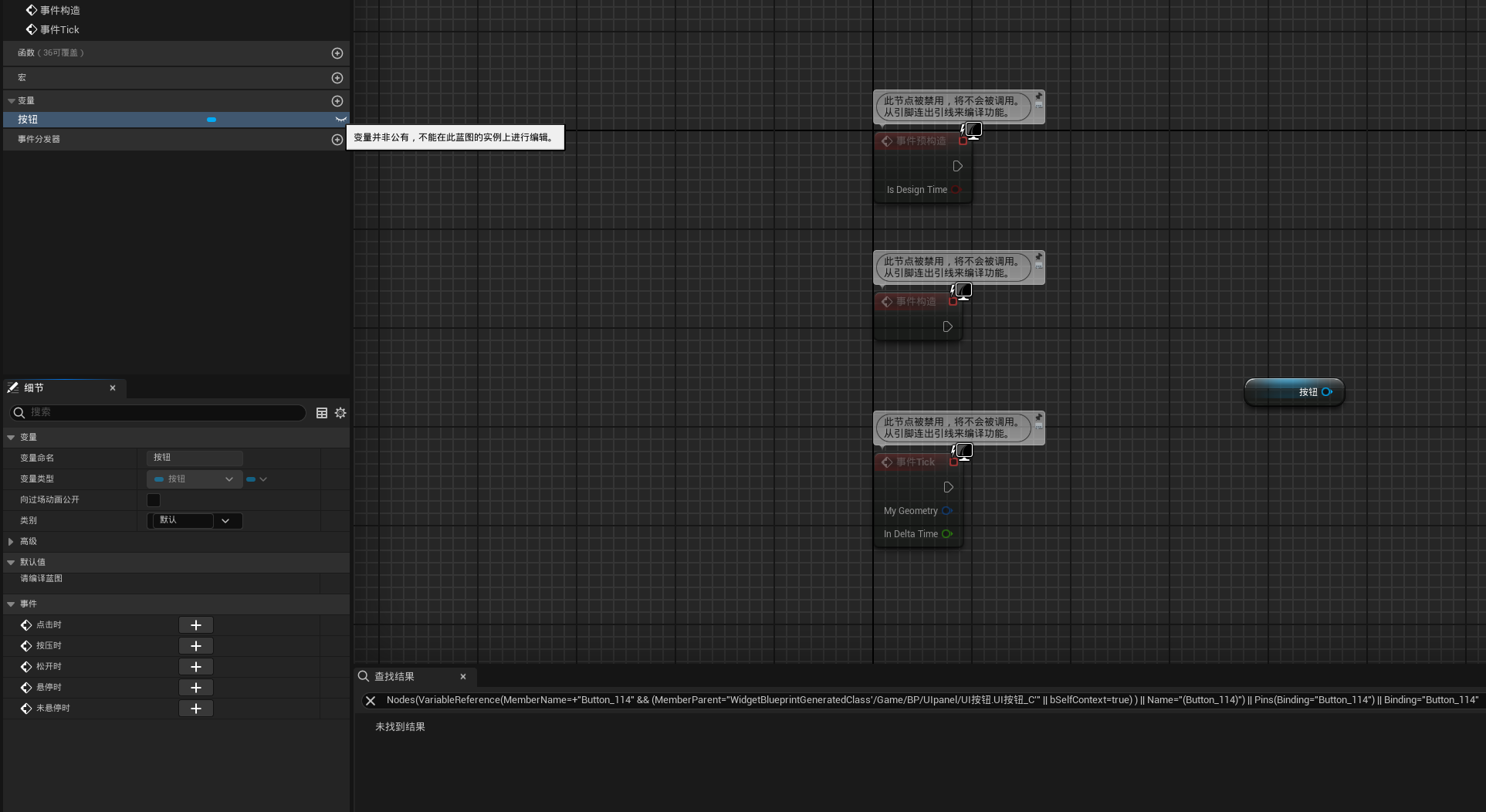1486x812 pixels.
Task: Click the My Geometry output pin
Action: (947, 511)
